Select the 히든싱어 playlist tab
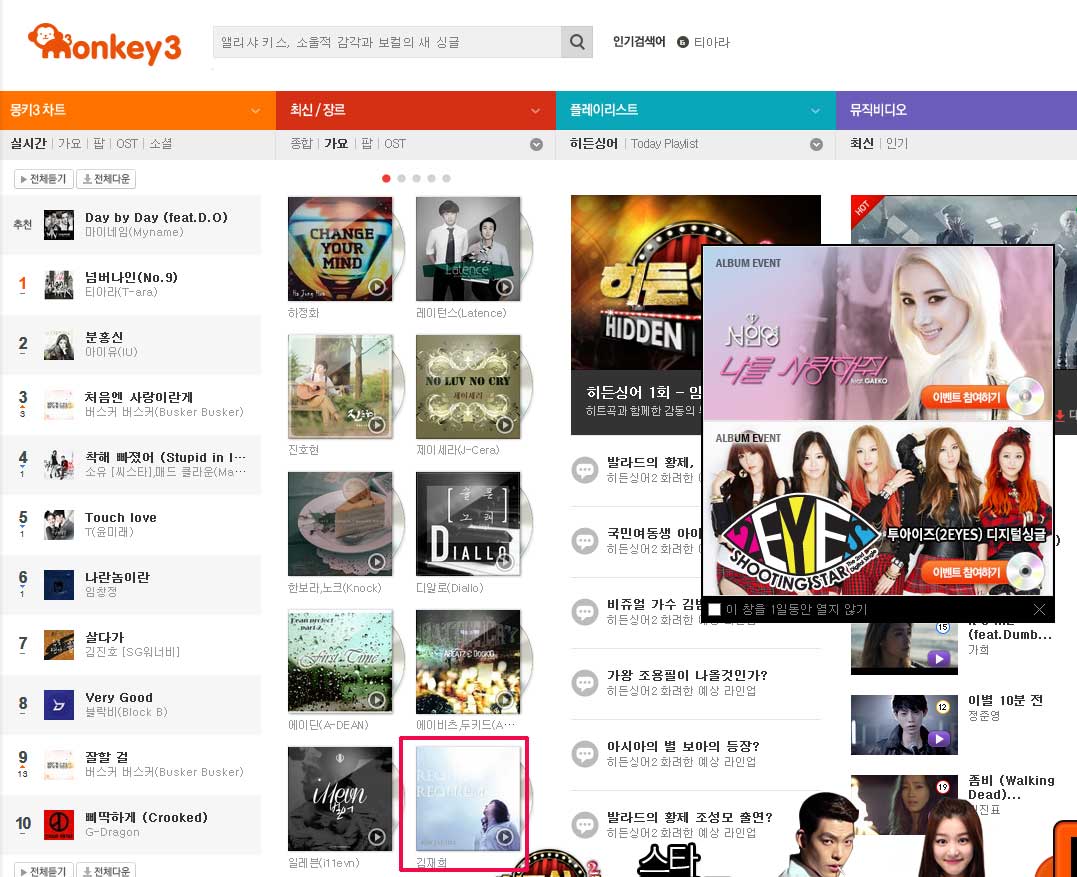The image size is (1077, 877). tap(593, 144)
